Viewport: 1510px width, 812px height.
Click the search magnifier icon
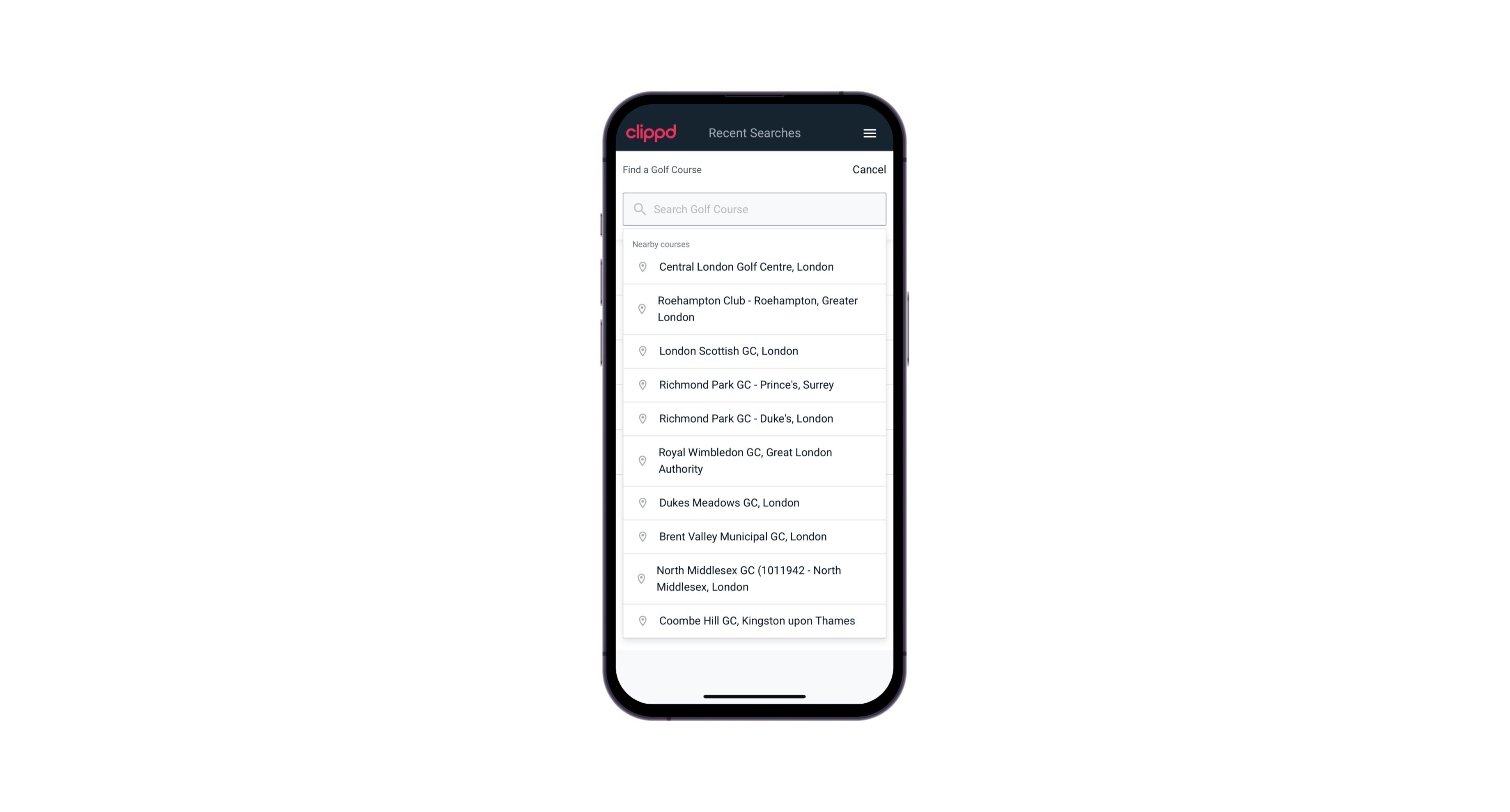[639, 209]
